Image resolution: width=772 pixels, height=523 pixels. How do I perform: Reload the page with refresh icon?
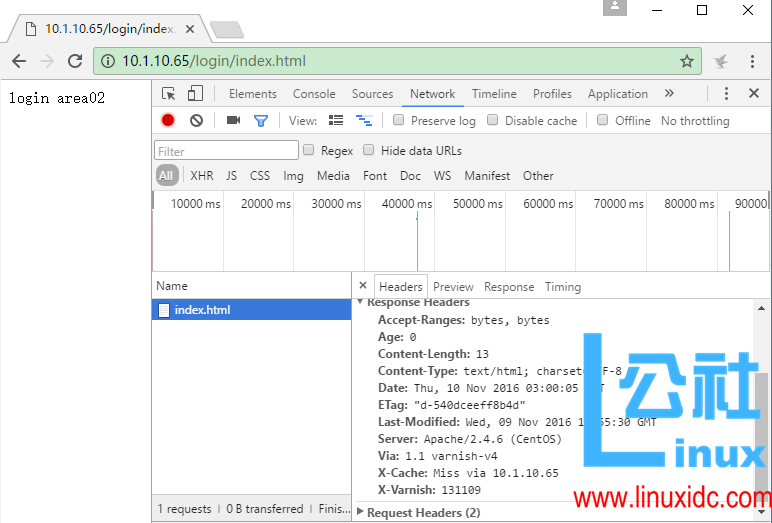coord(75,61)
